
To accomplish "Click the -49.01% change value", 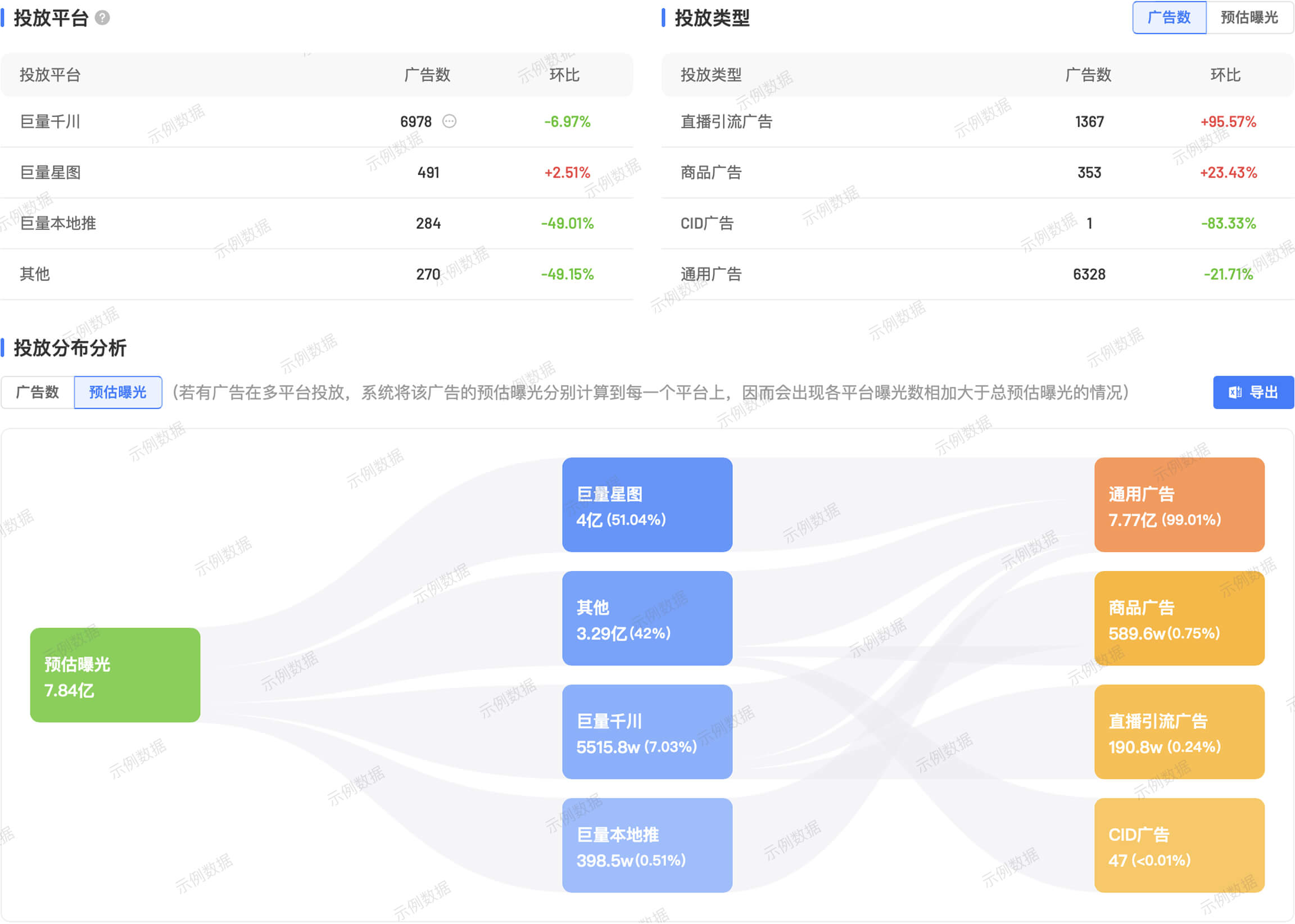I will (567, 223).
